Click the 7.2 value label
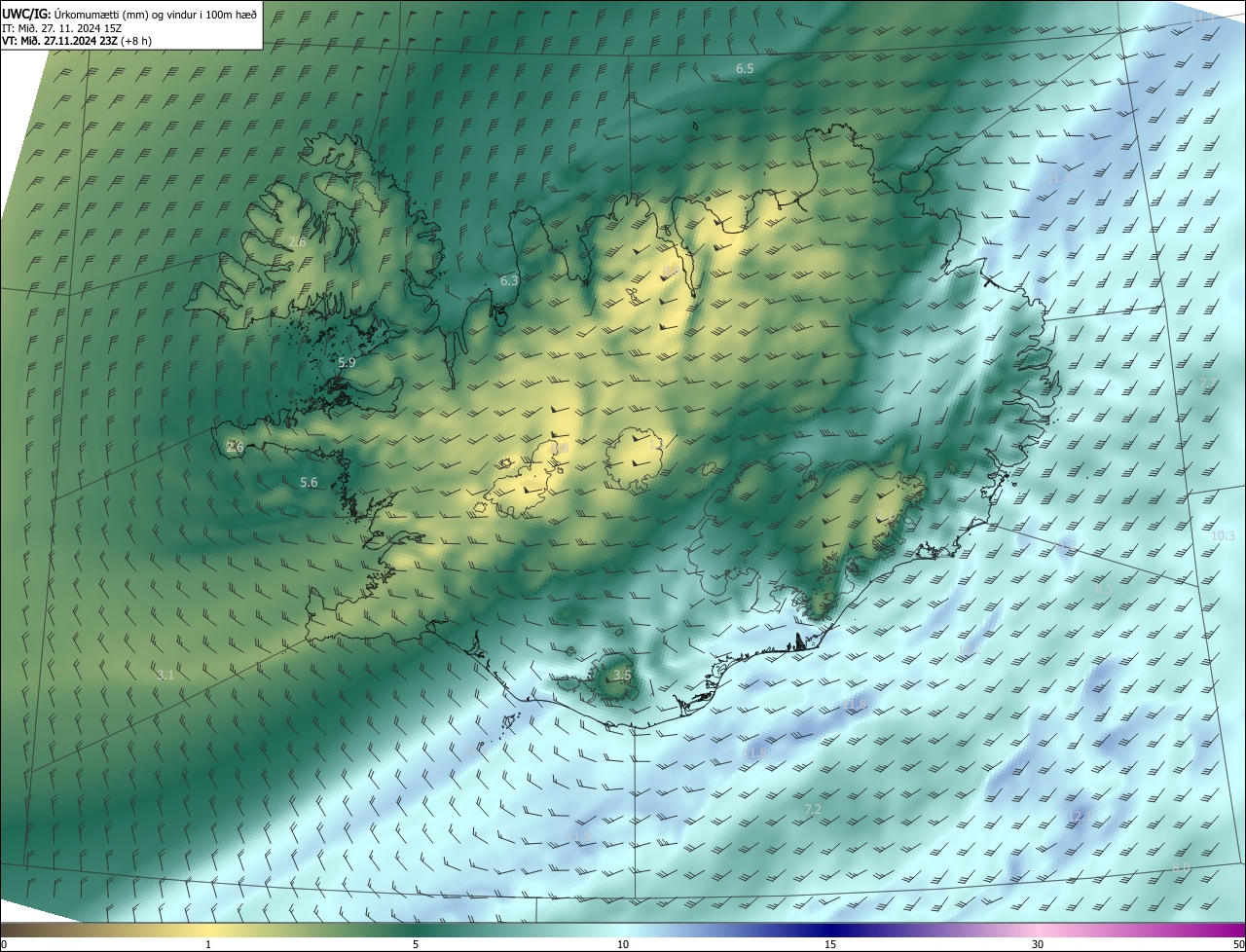The height and width of the screenshot is (952, 1246). [x=813, y=810]
